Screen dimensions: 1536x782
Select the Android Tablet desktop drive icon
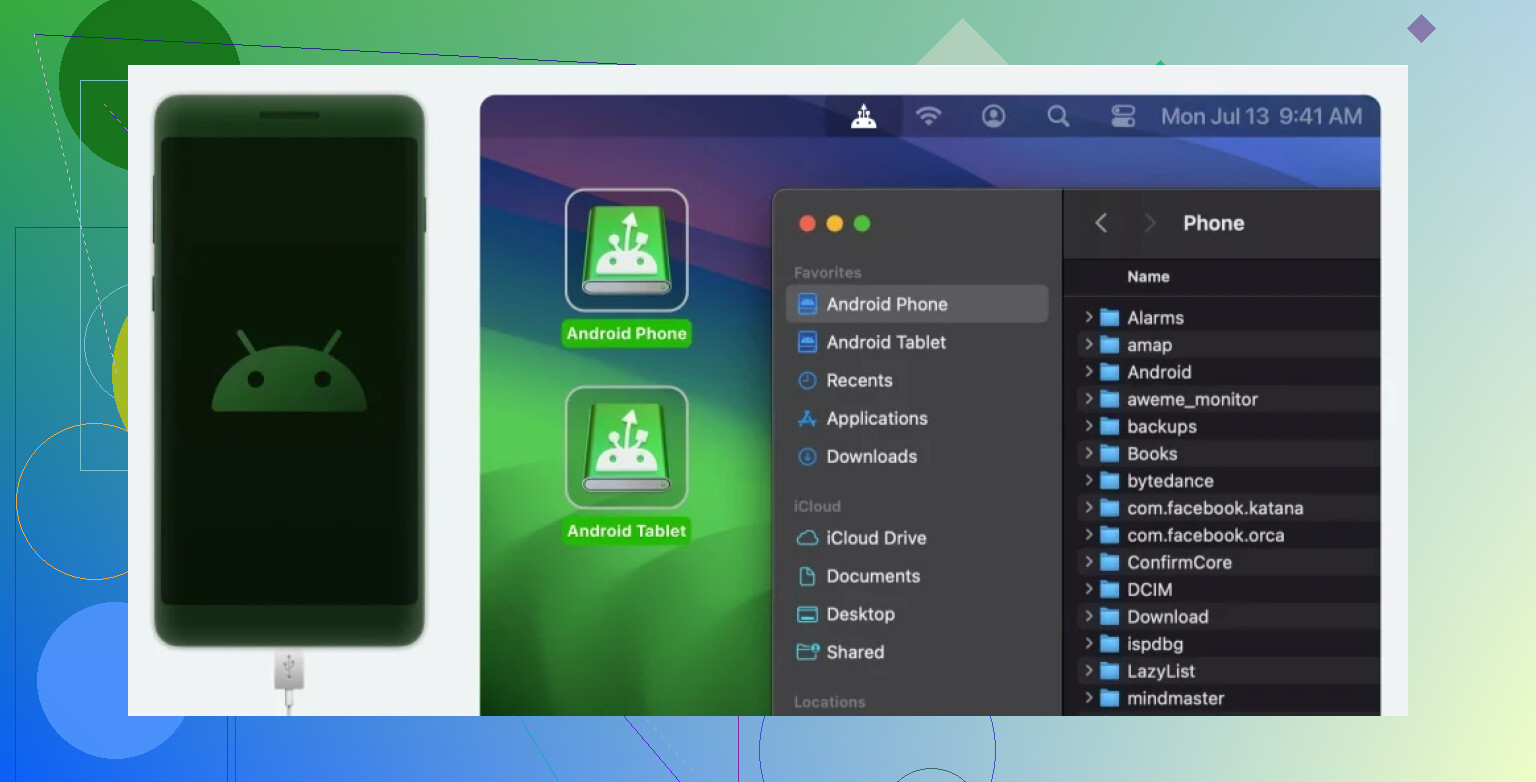coord(627,447)
